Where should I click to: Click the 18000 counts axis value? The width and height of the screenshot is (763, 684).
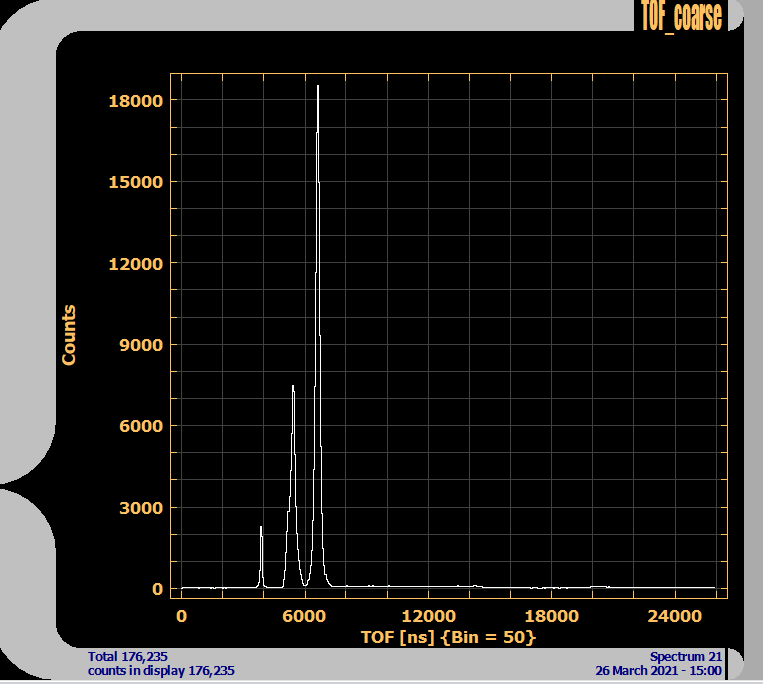click(135, 101)
